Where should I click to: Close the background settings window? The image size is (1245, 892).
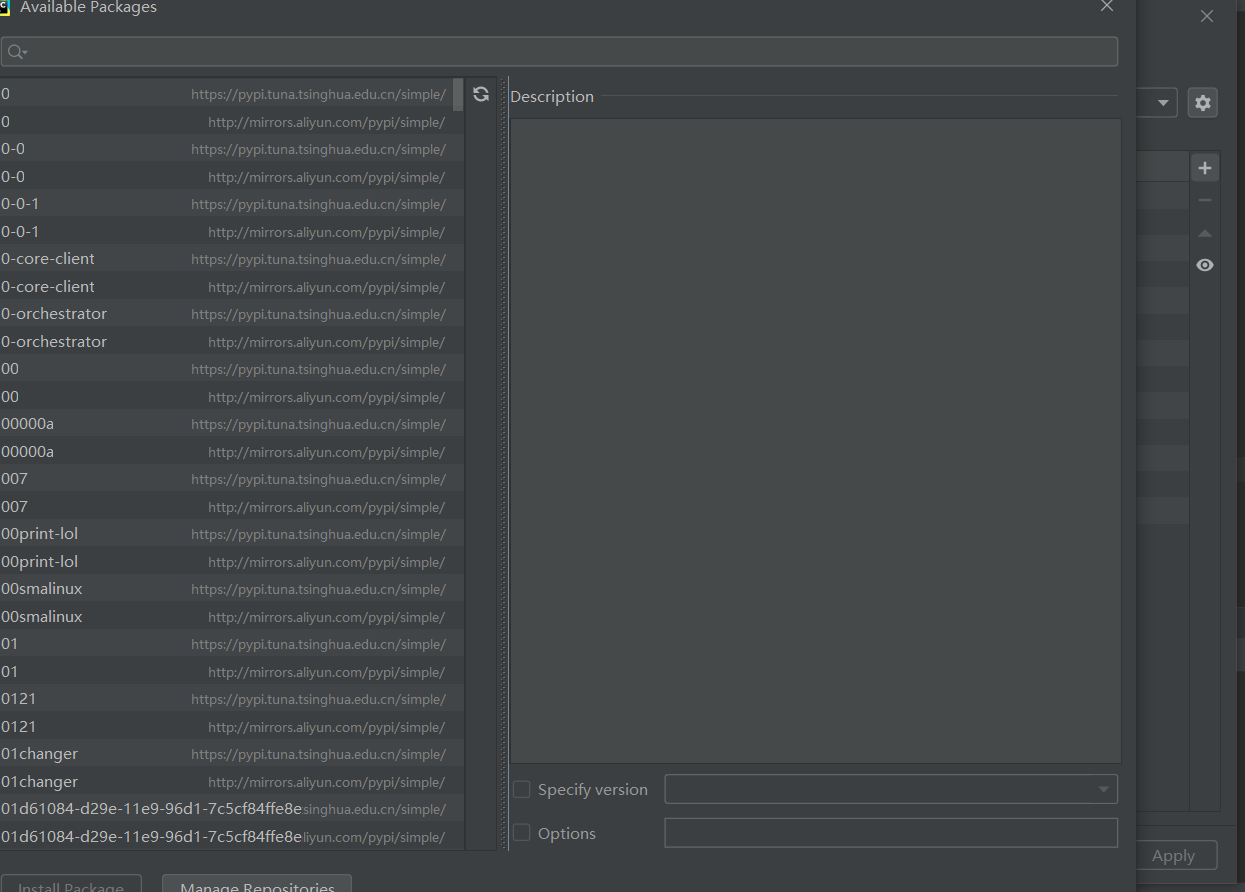tap(1207, 16)
